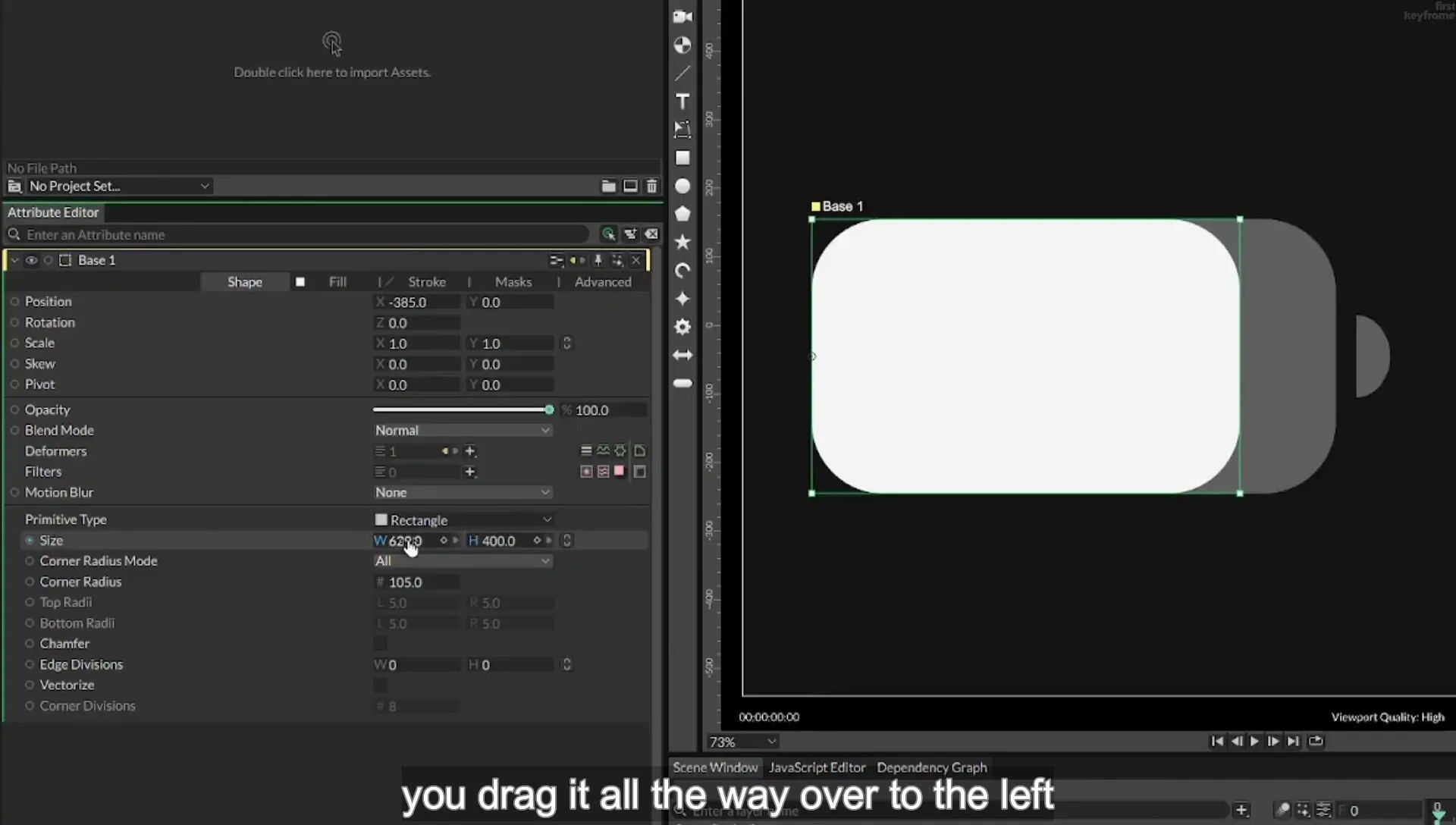Select the Polygon shape tool
1456x825 pixels.
coord(682,214)
